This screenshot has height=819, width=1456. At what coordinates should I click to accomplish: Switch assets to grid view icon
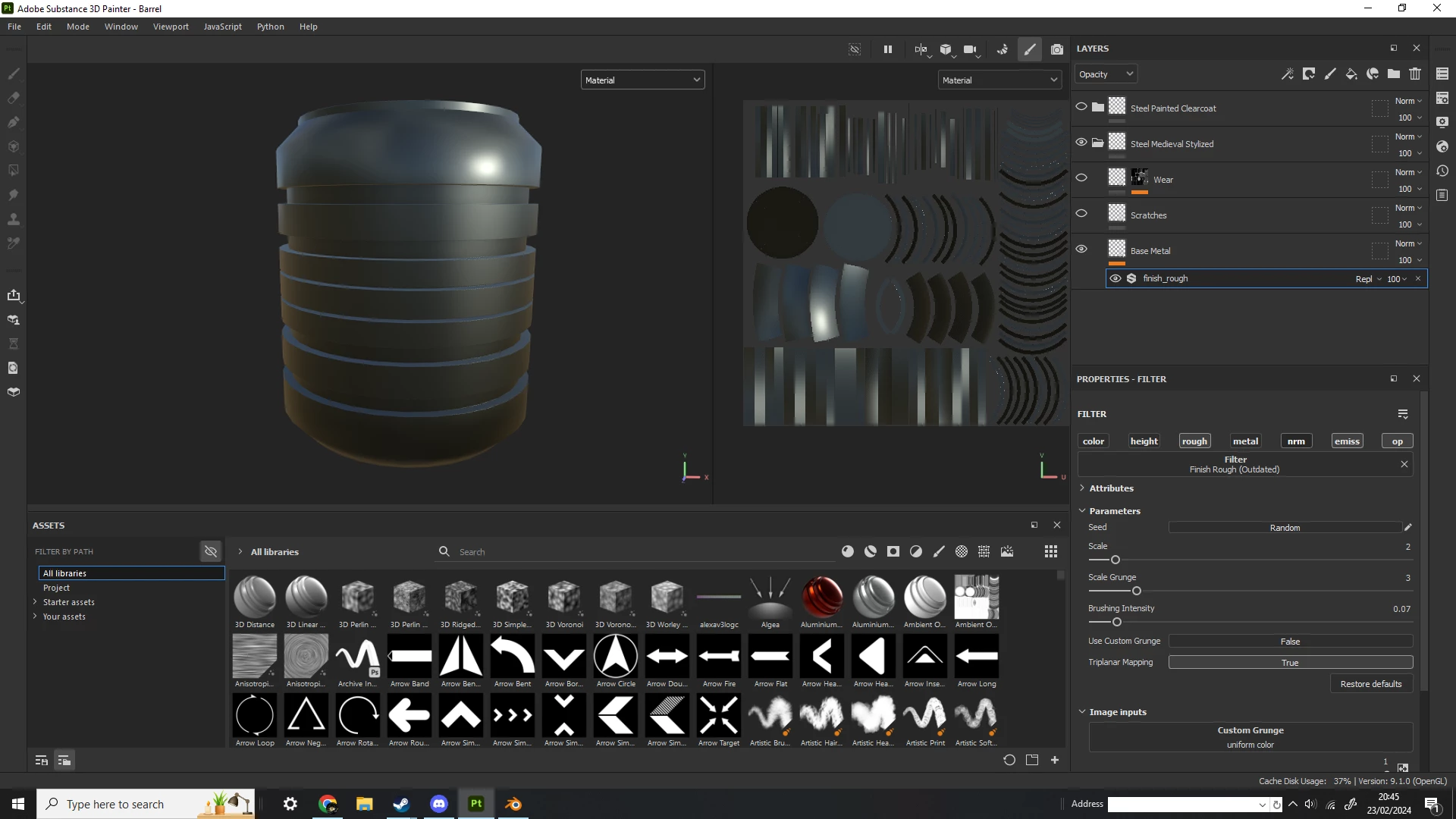[x=1051, y=552]
